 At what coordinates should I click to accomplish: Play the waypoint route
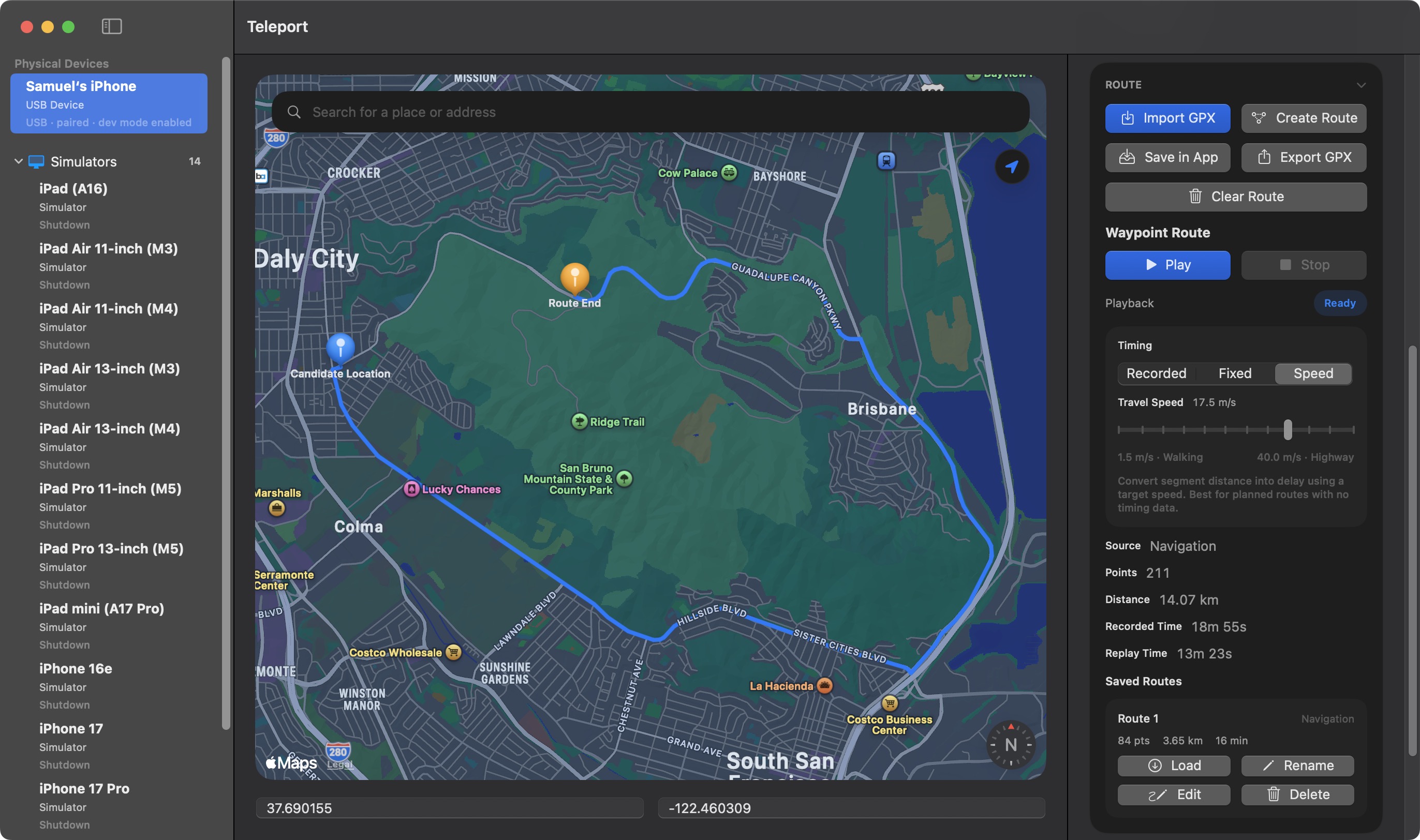click(x=1167, y=265)
